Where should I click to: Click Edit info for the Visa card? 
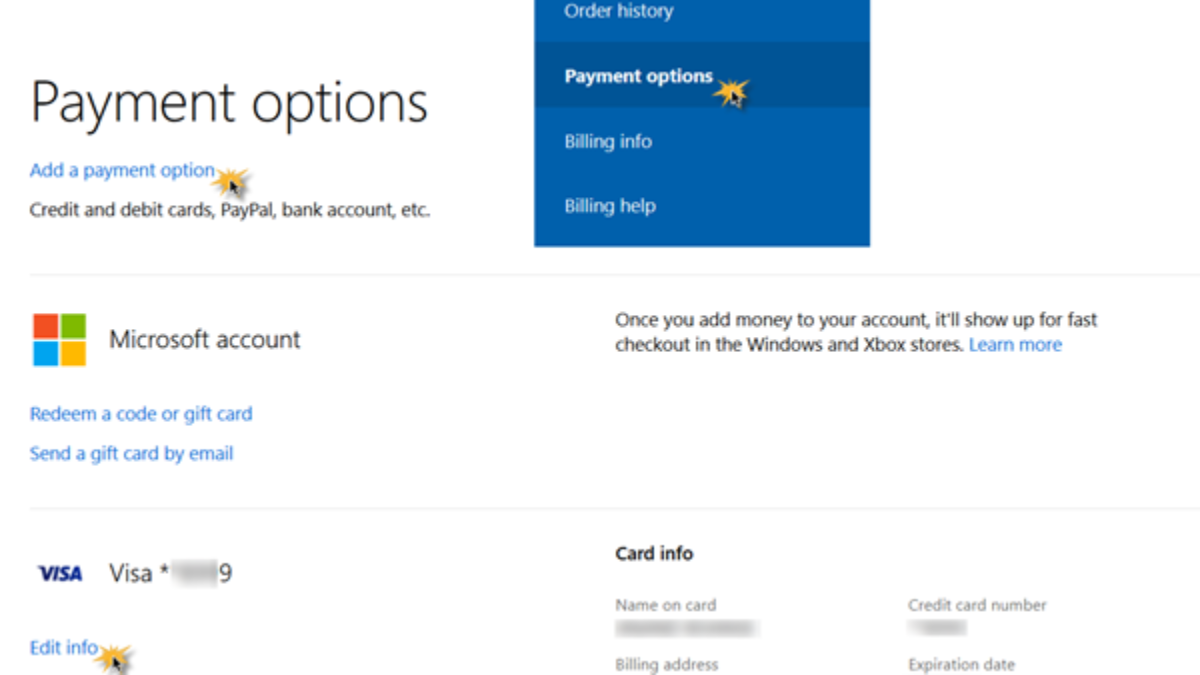pyautogui.click(x=64, y=648)
